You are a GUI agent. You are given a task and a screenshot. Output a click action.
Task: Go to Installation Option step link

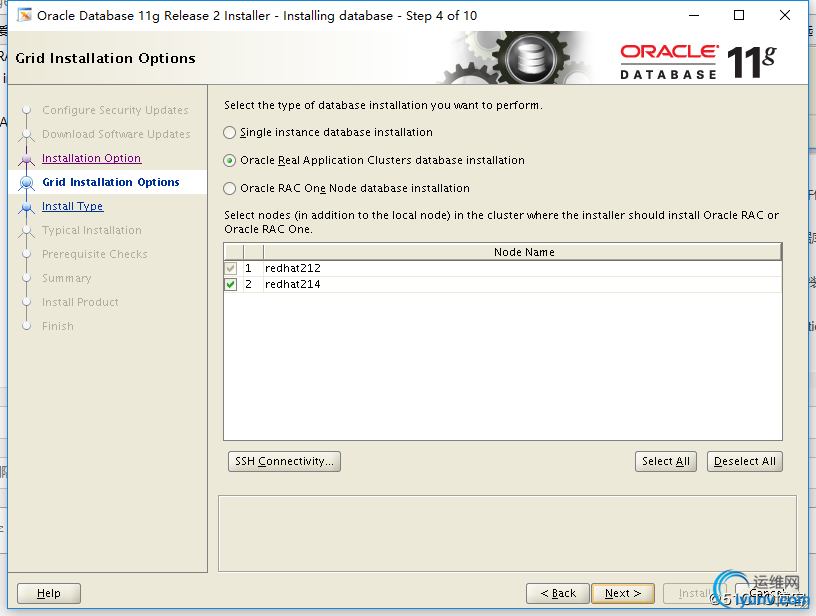click(x=92, y=158)
